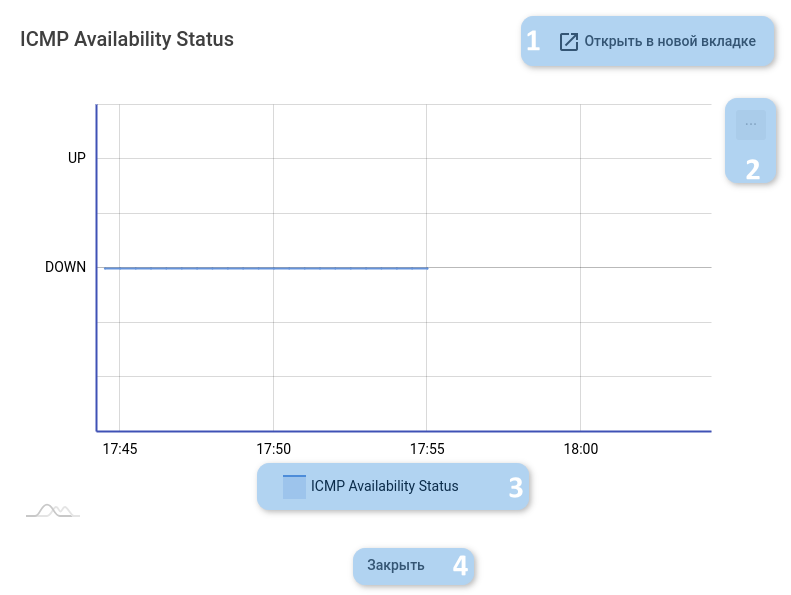Open the three-dots chart options menu
The height and width of the screenshot is (595, 791).
click(751, 124)
